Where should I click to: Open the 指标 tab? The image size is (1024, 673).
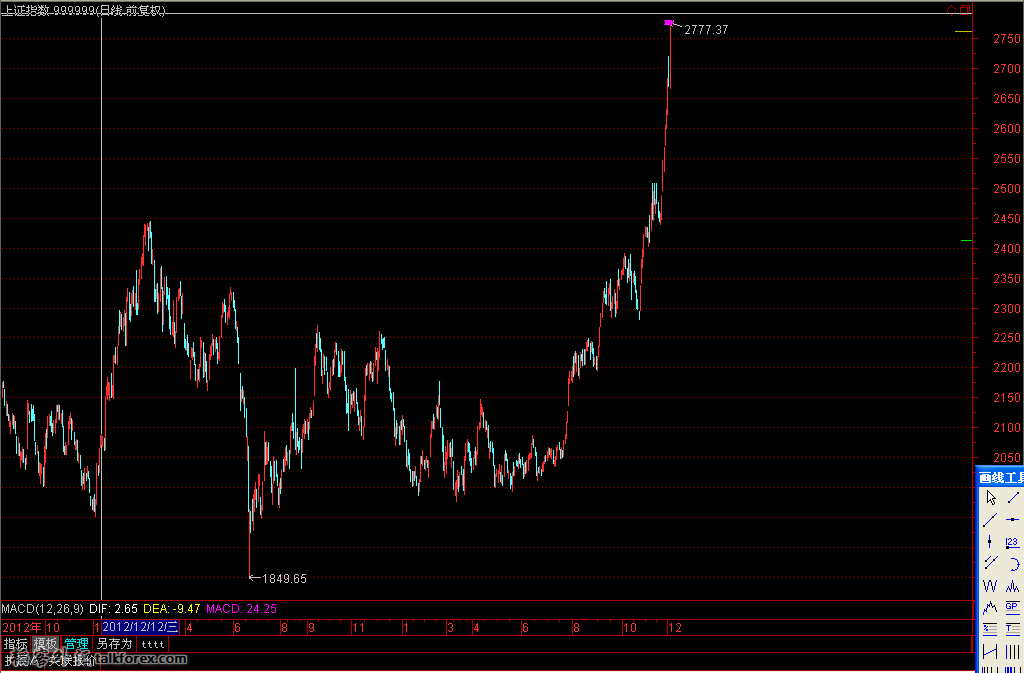click(16, 644)
